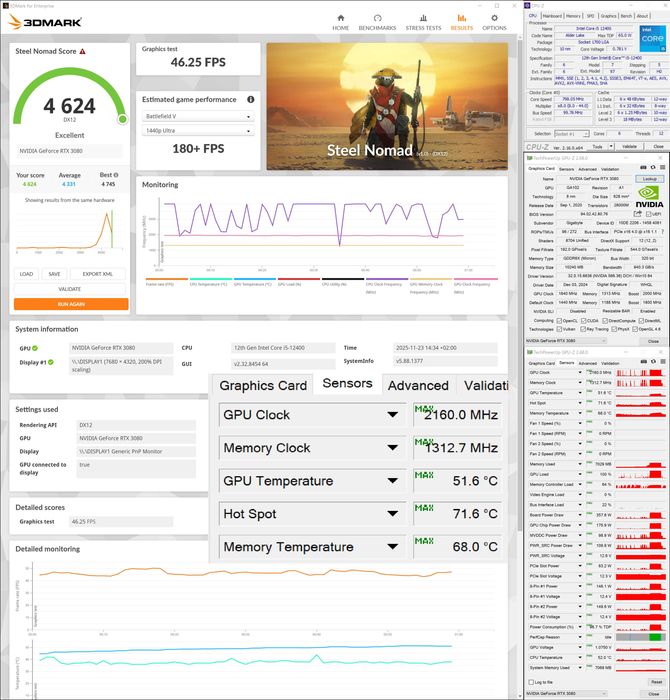This screenshot has width=670, height=700.
Task: Click the Reset button in GPU-Z Sensors
Action: (656, 682)
